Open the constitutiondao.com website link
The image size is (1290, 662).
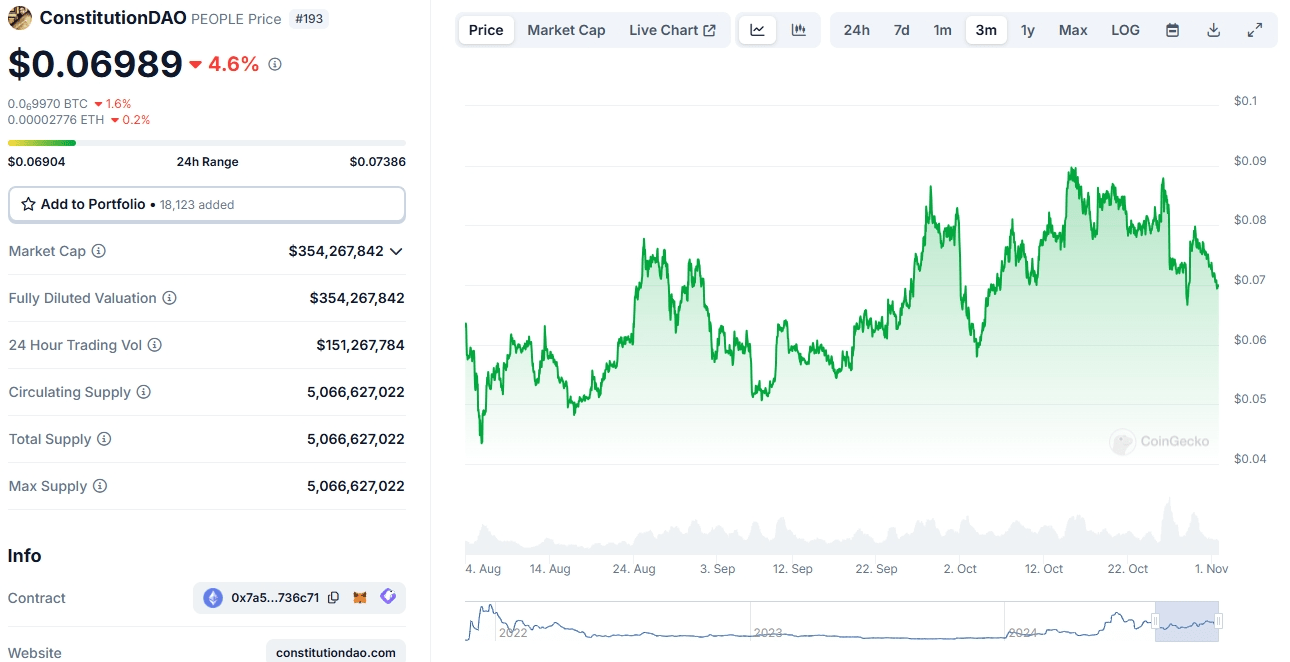tap(335, 652)
